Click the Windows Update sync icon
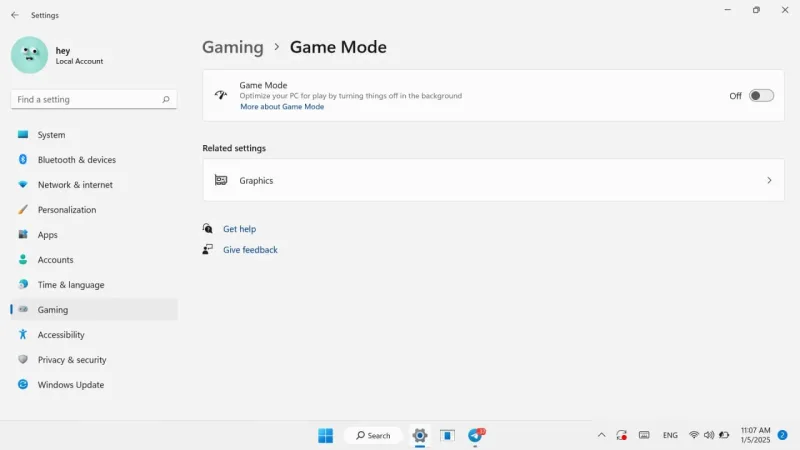The image size is (800, 450). pos(23,384)
